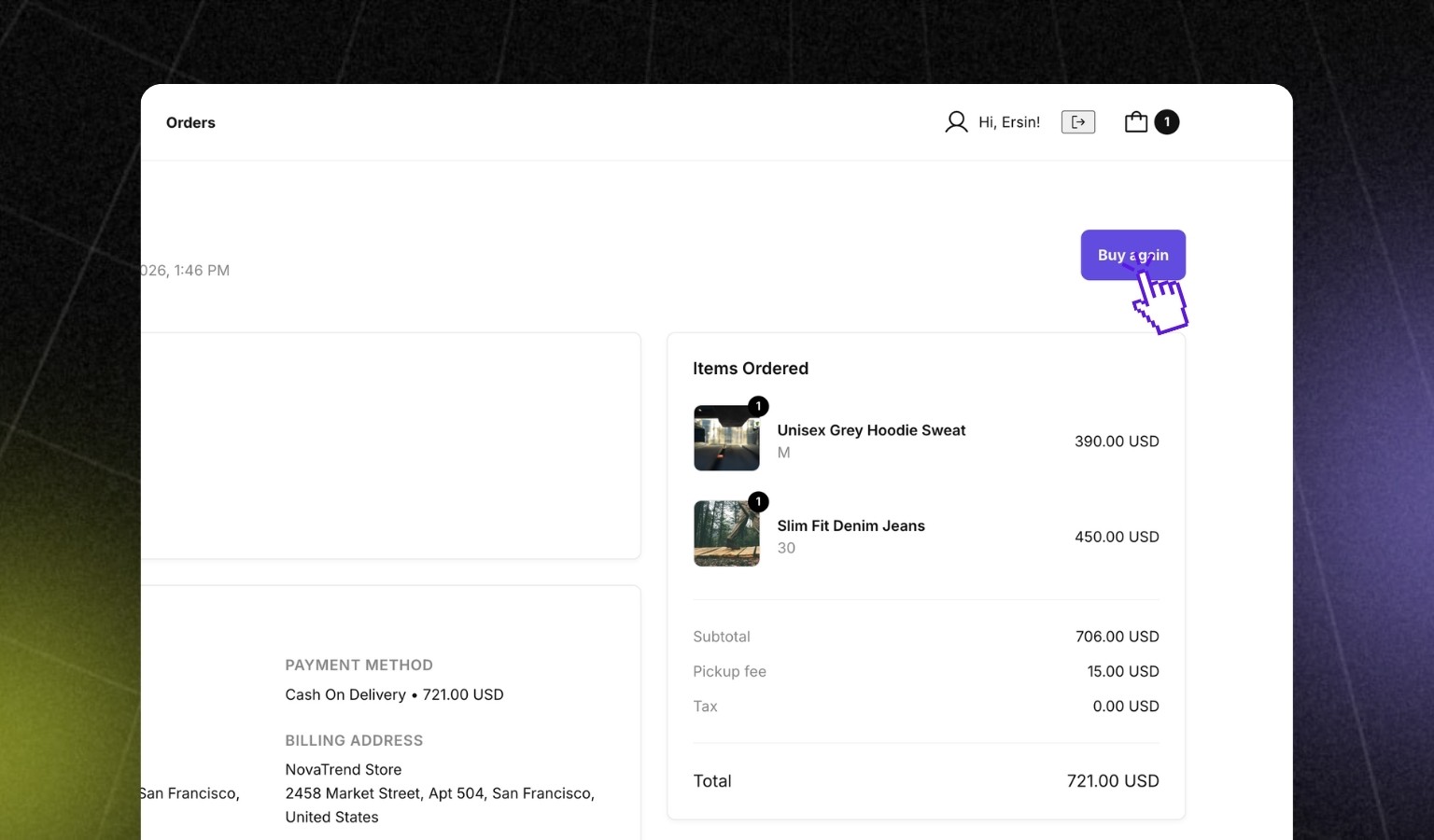Click the 390.00 USD hoodie price
This screenshot has height=840, width=1434.
pyautogui.click(x=1117, y=441)
